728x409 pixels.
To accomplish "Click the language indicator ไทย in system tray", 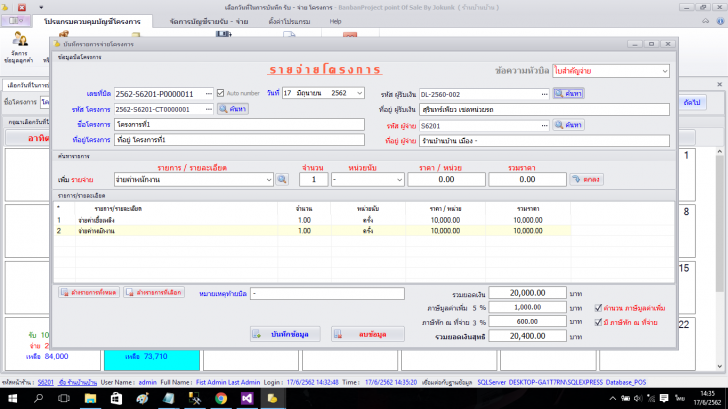I will (680, 398).
